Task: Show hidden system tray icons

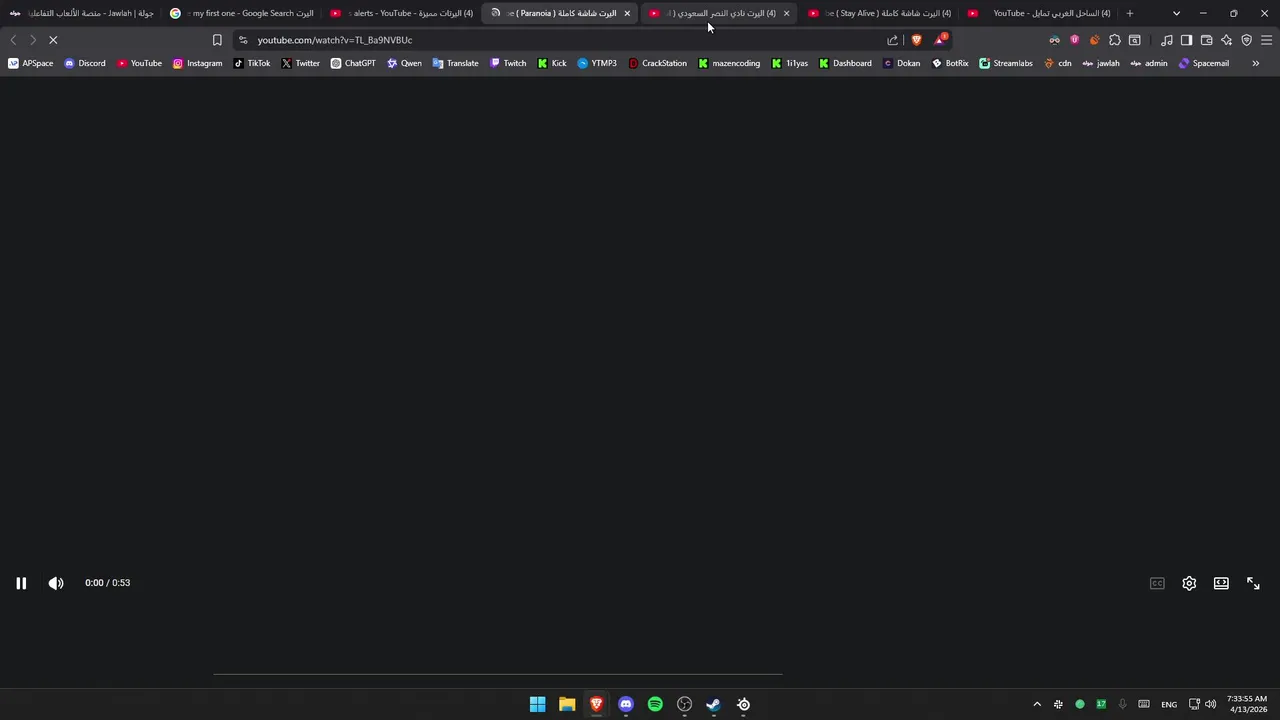Action: [x=1037, y=704]
